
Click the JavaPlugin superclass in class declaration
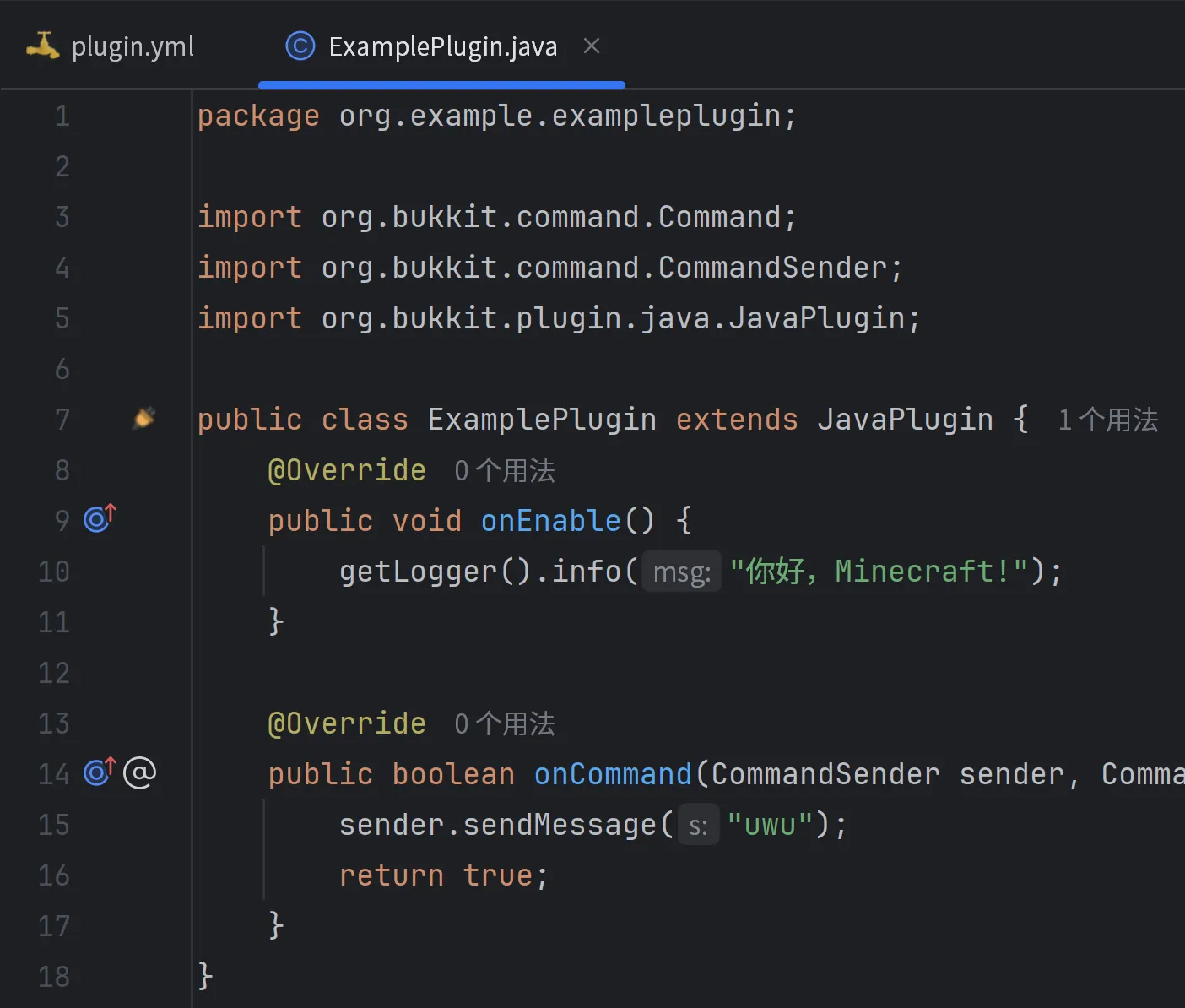(905, 420)
